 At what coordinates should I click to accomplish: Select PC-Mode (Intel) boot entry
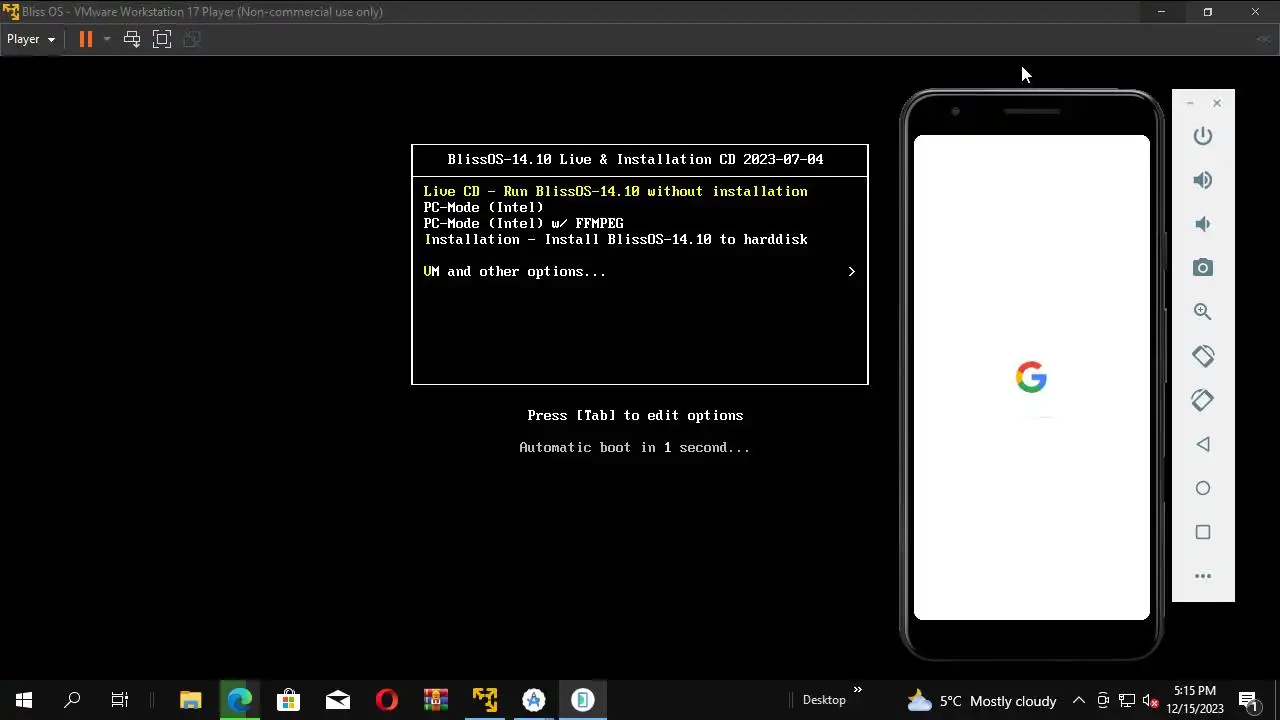pyautogui.click(x=483, y=207)
